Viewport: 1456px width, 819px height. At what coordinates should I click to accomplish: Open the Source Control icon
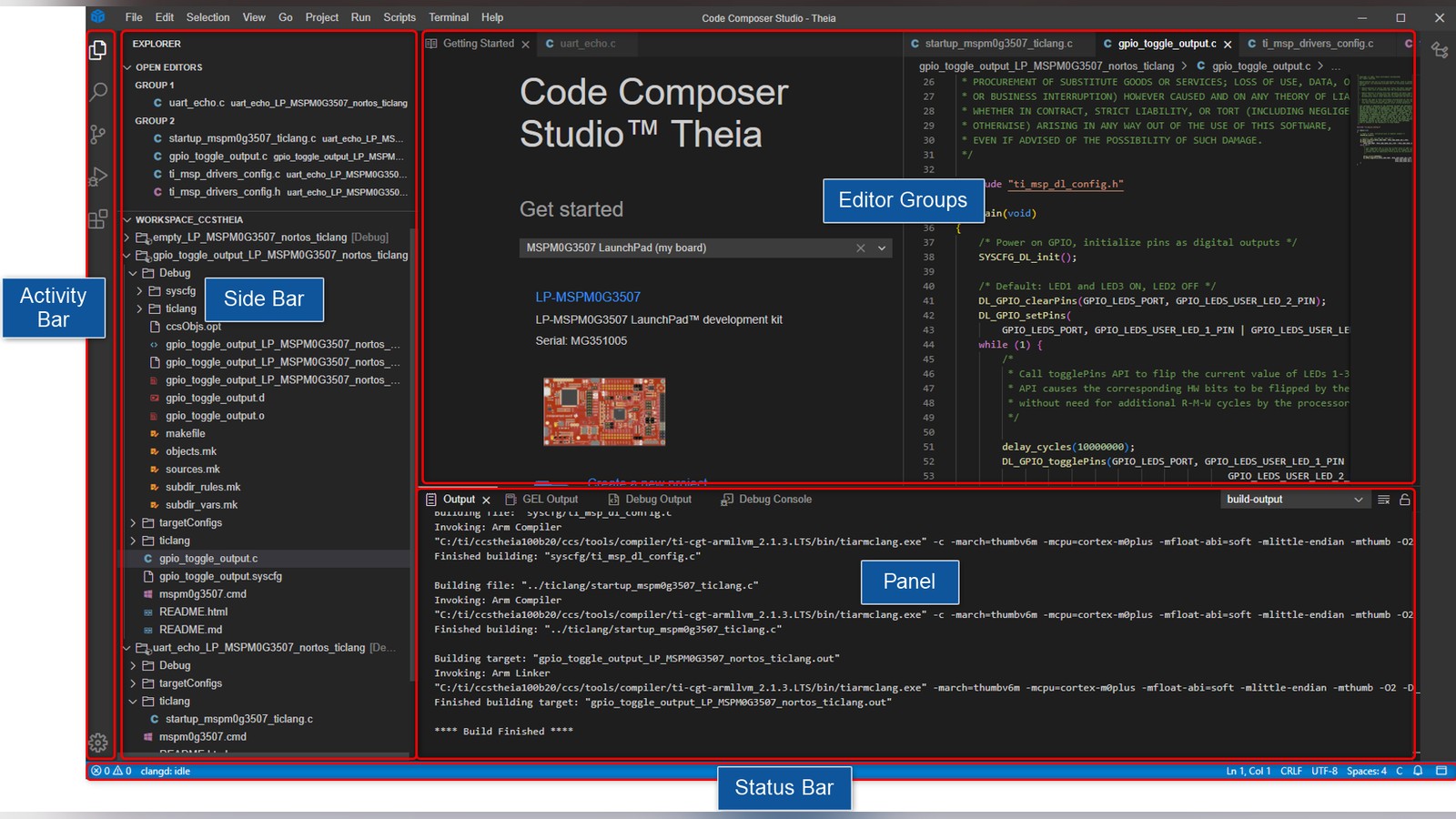click(98, 135)
